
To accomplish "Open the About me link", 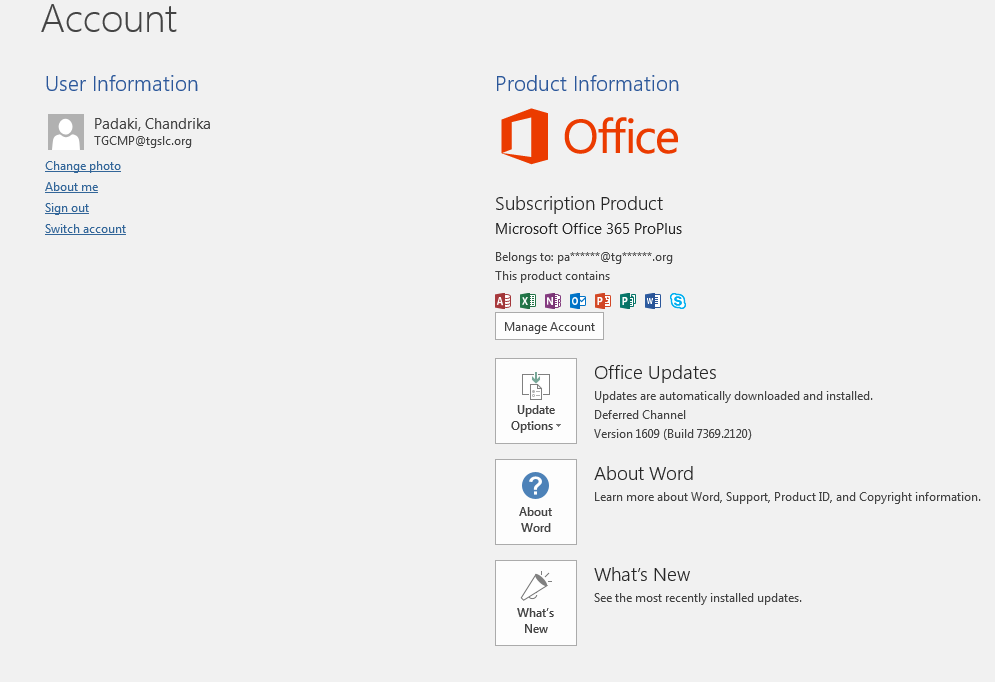I will click(72, 187).
